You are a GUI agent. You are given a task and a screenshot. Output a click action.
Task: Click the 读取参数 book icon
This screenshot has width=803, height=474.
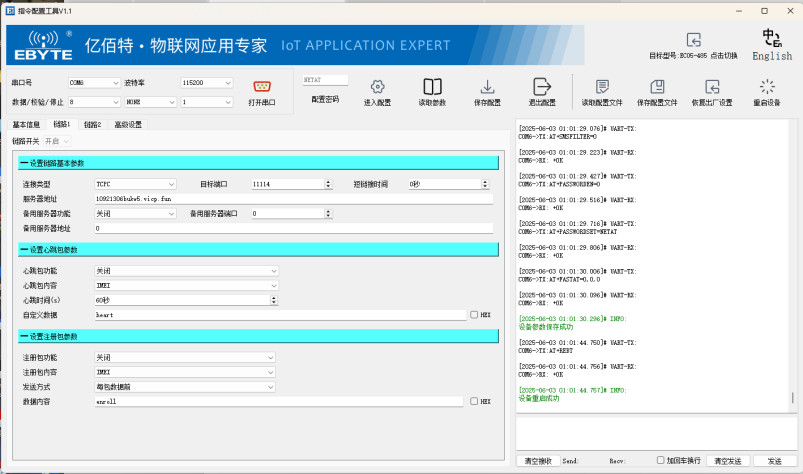point(432,87)
